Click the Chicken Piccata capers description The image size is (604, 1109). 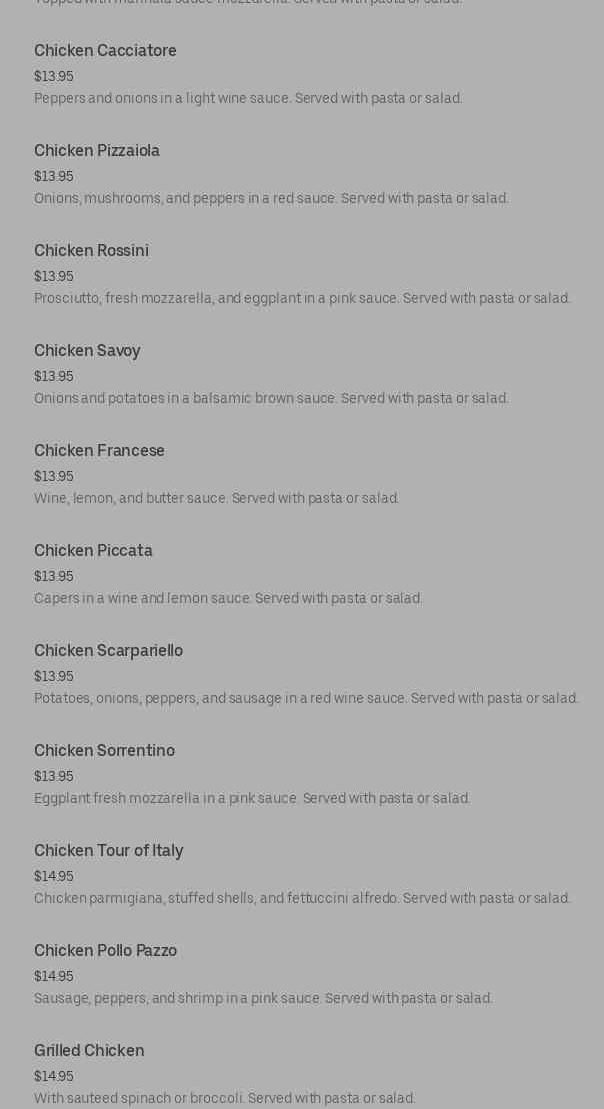click(x=228, y=598)
